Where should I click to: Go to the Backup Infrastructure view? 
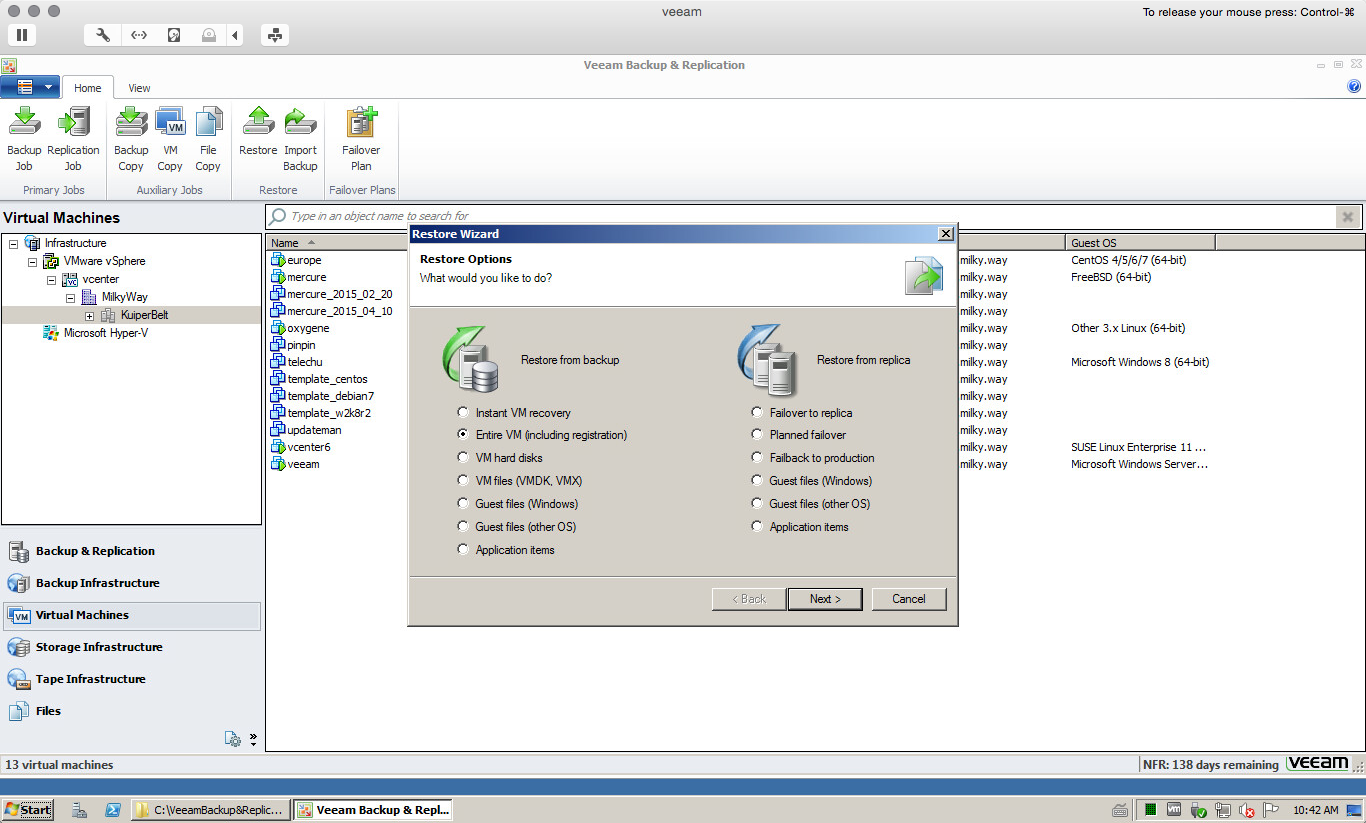(131, 583)
